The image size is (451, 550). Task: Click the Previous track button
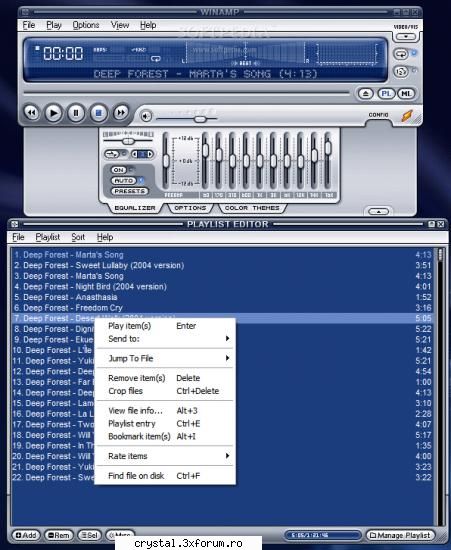[x=32, y=113]
